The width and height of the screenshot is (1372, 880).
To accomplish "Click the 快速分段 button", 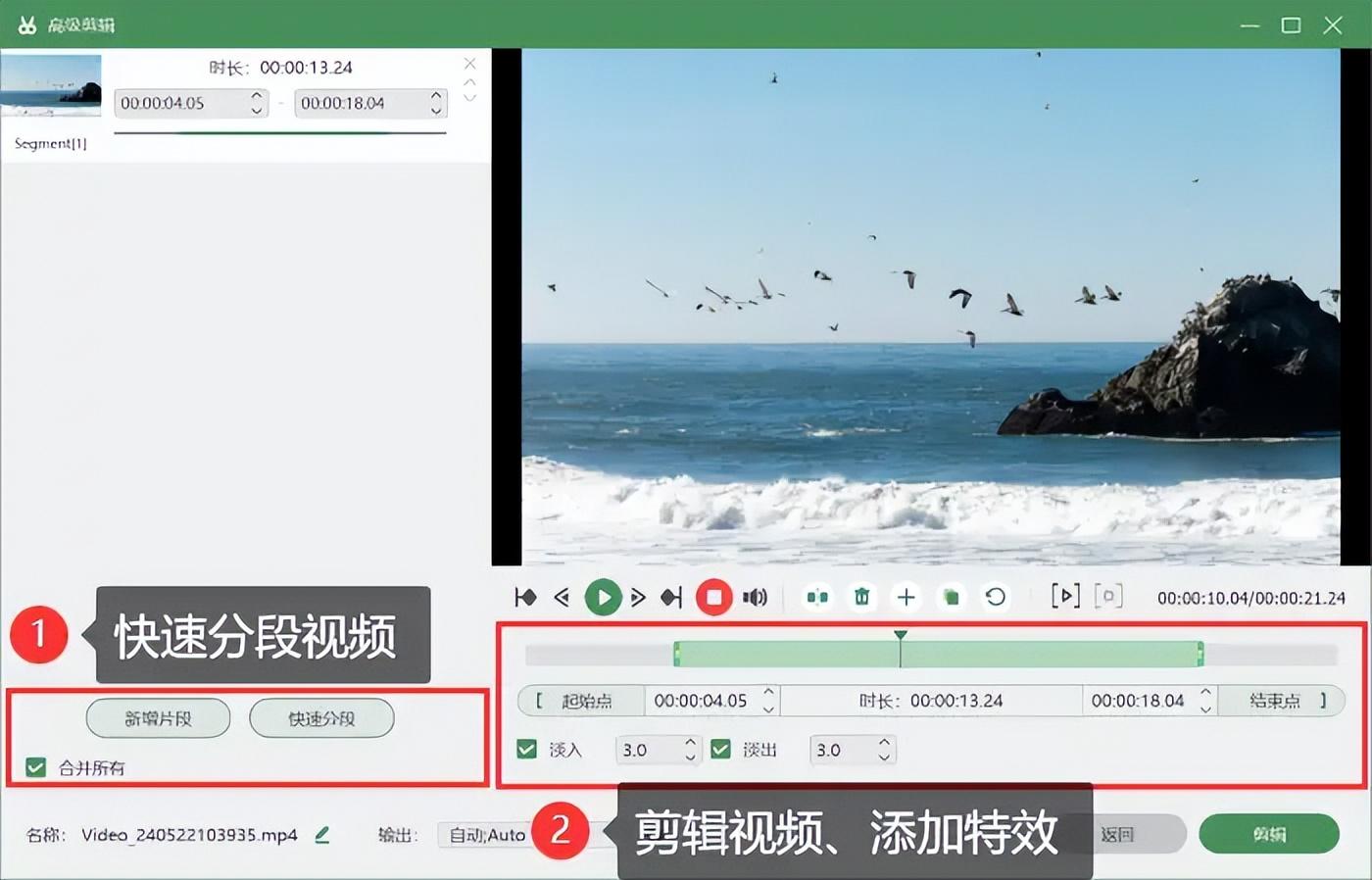I will pyautogui.click(x=321, y=718).
